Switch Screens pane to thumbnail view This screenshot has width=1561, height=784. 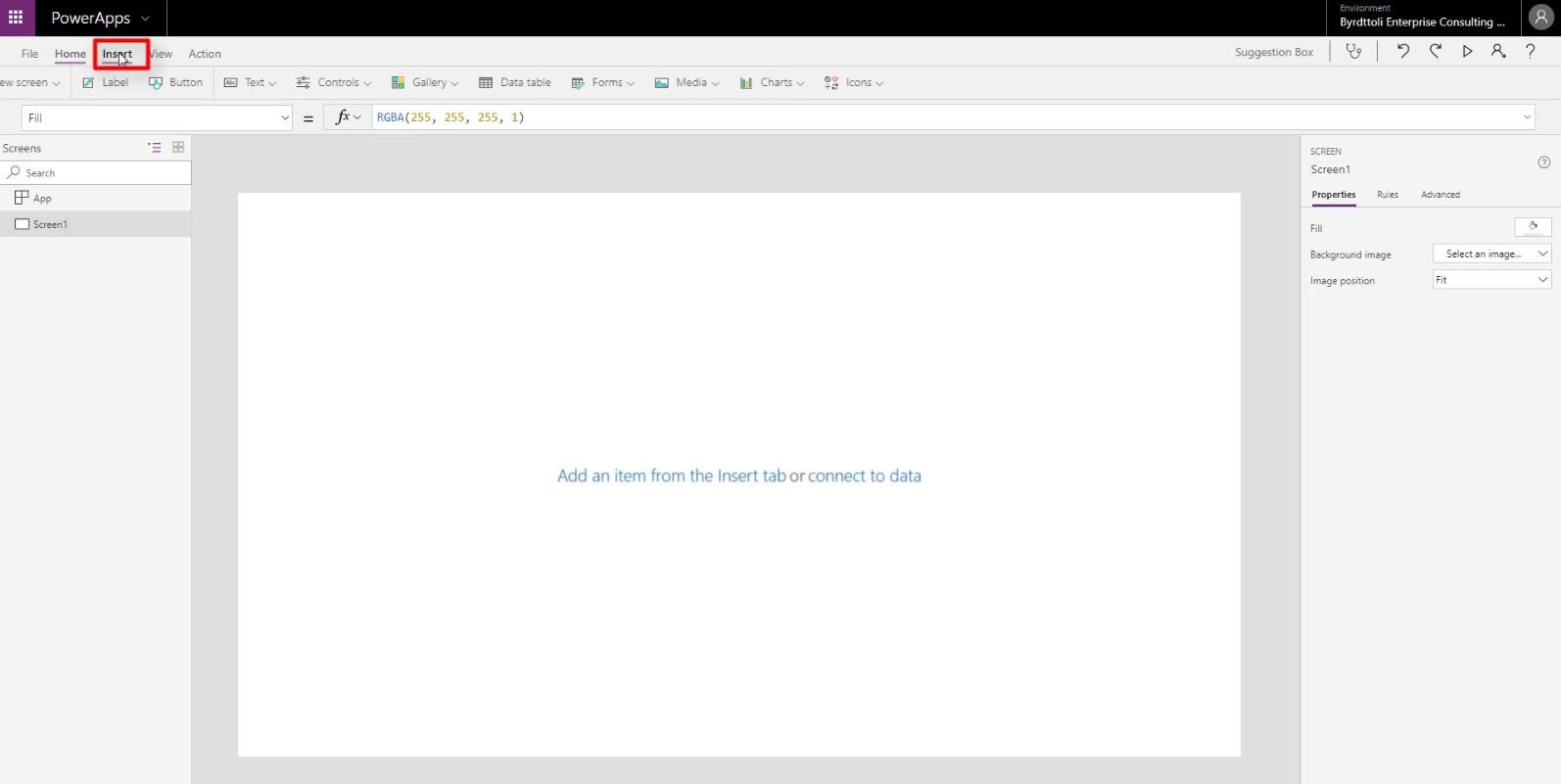(178, 147)
